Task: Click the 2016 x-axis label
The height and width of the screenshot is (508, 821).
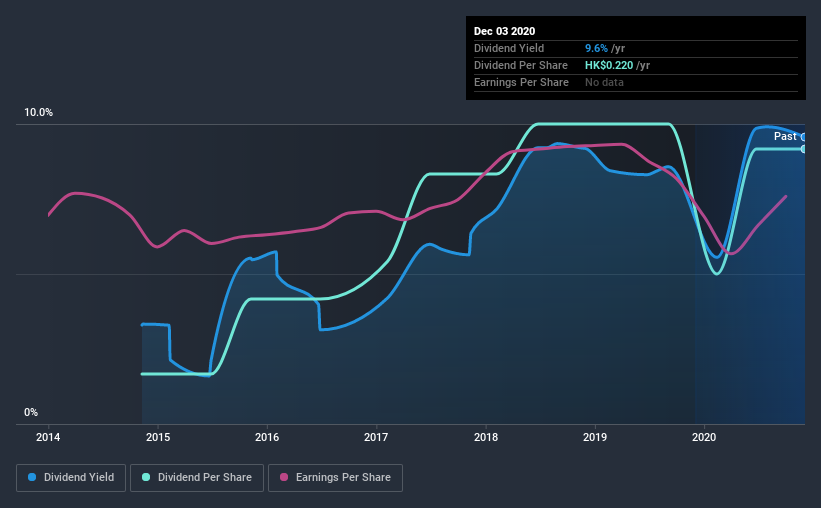Action: pos(267,437)
